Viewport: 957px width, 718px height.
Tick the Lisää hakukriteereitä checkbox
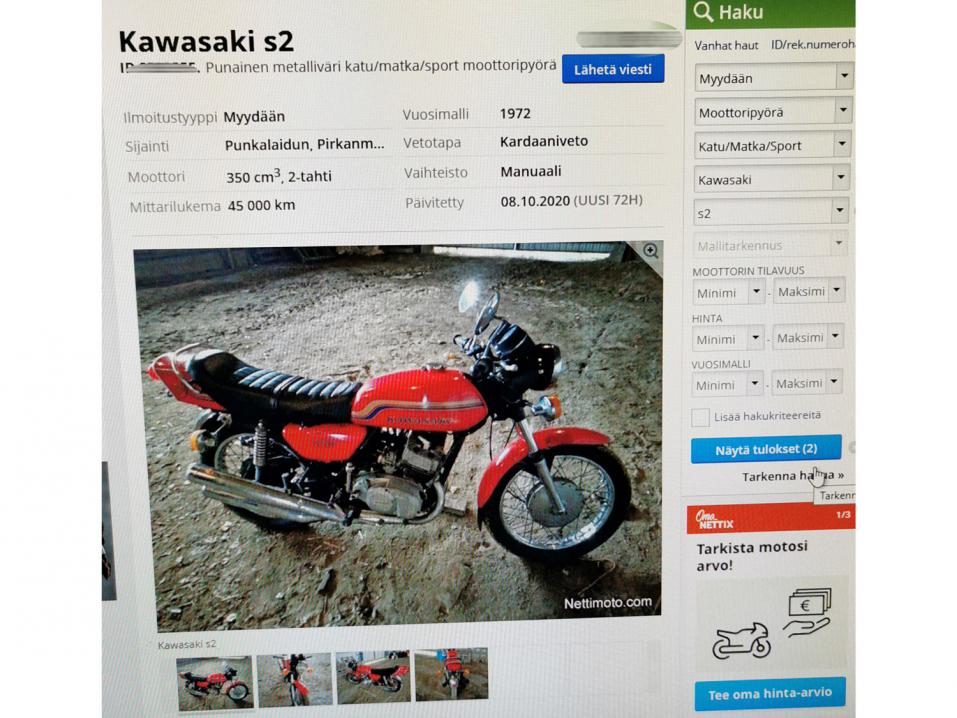coord(700,418)
